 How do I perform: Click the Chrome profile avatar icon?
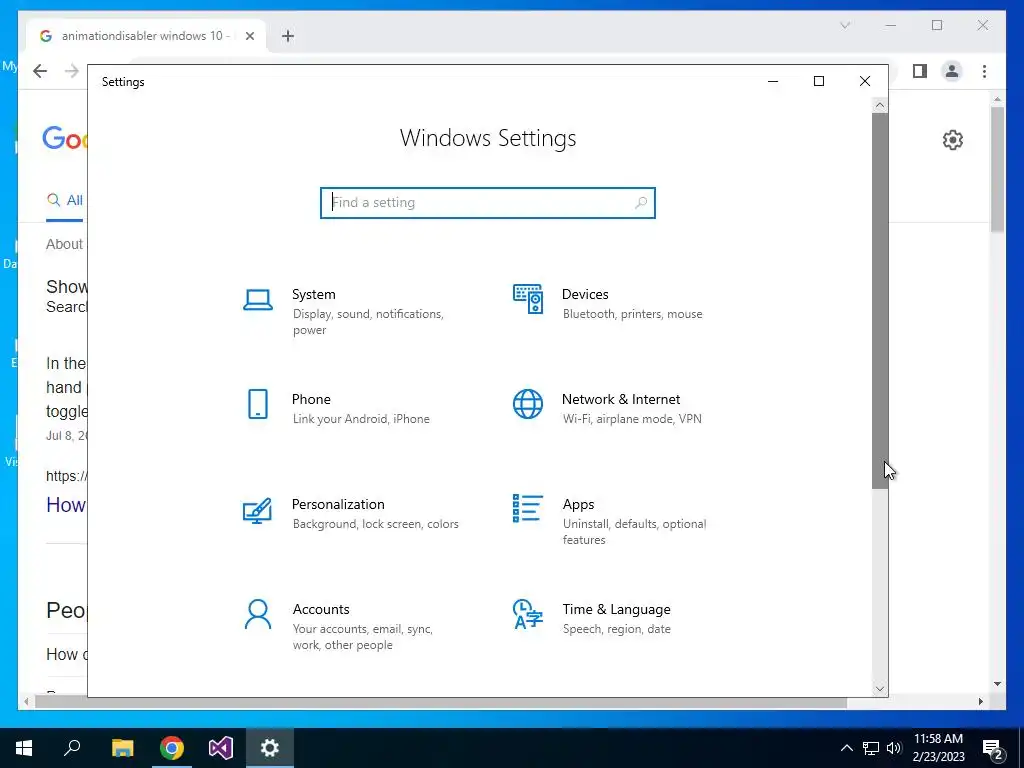pyautogui.click(x=952, y=71)
